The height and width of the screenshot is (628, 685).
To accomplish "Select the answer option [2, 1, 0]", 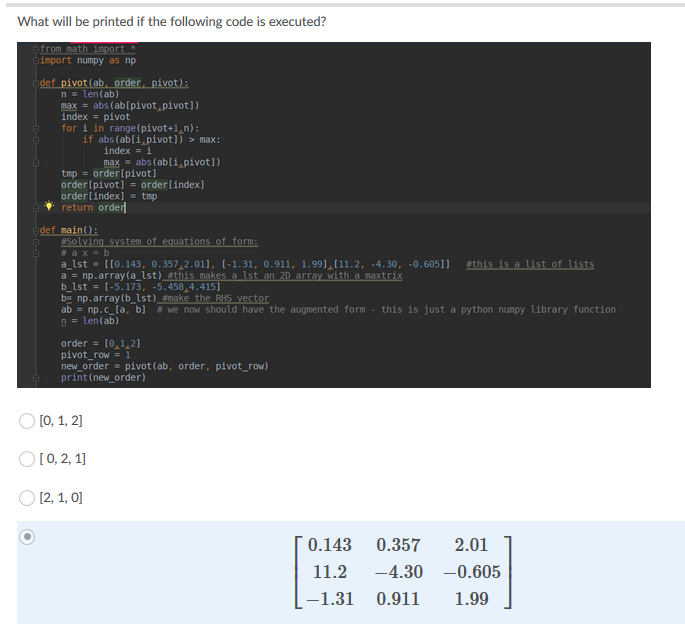I will (27, 498).
